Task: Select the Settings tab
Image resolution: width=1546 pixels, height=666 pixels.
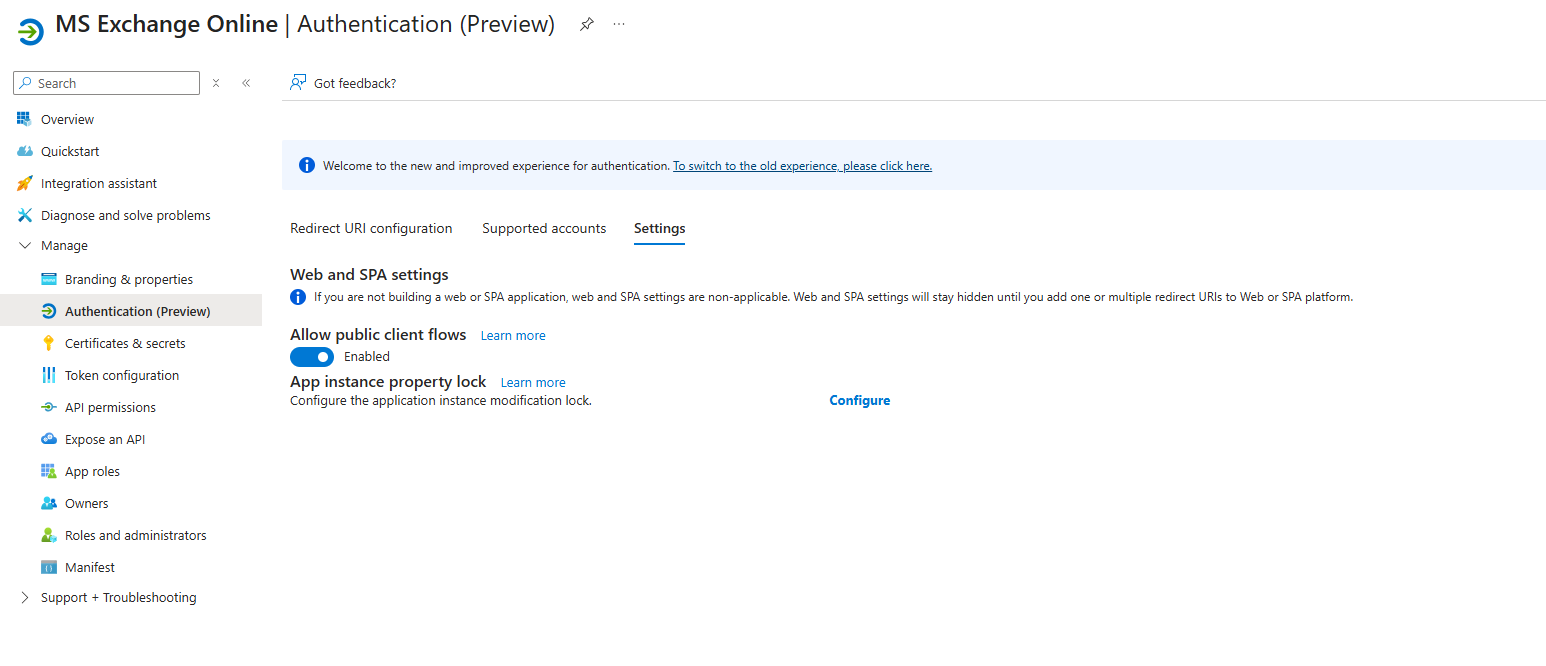Action: pyautogui.click(x=659, y=229)
